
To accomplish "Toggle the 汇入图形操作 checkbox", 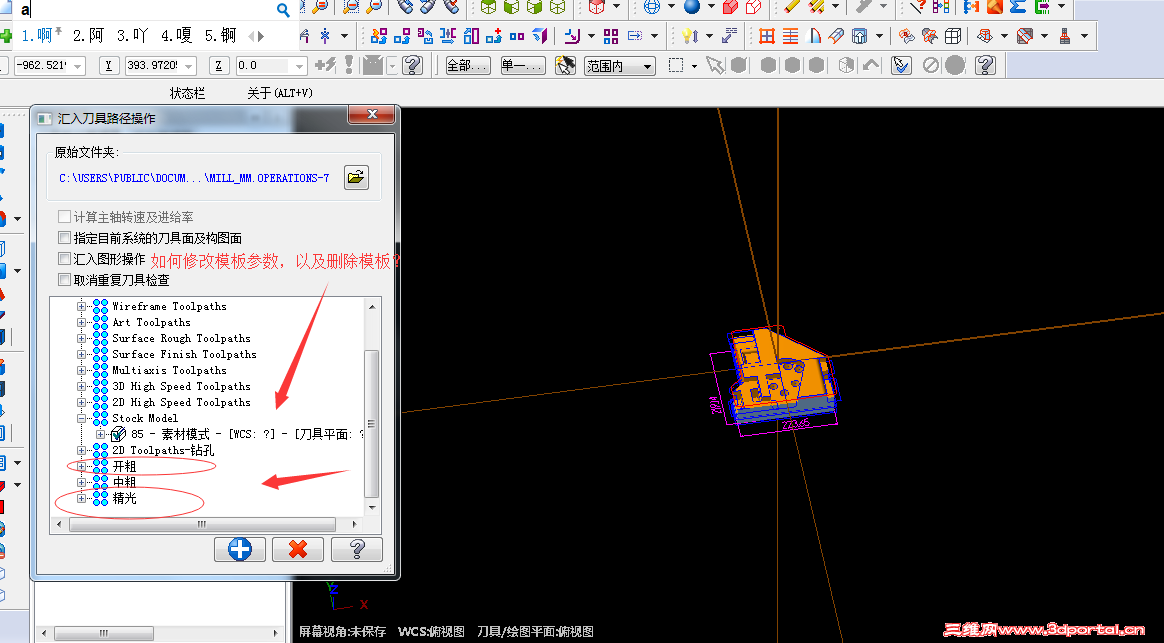I will (x=64, y=260).
